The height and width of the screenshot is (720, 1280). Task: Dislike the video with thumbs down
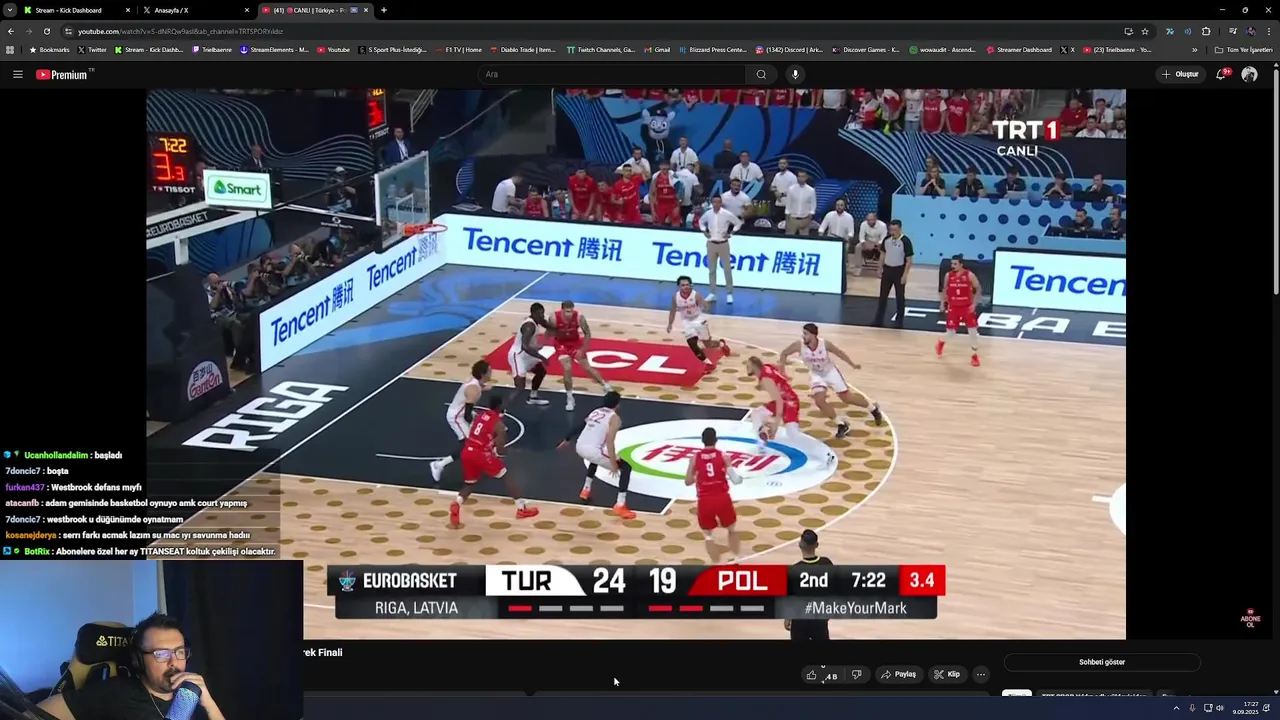click(856, 675)
